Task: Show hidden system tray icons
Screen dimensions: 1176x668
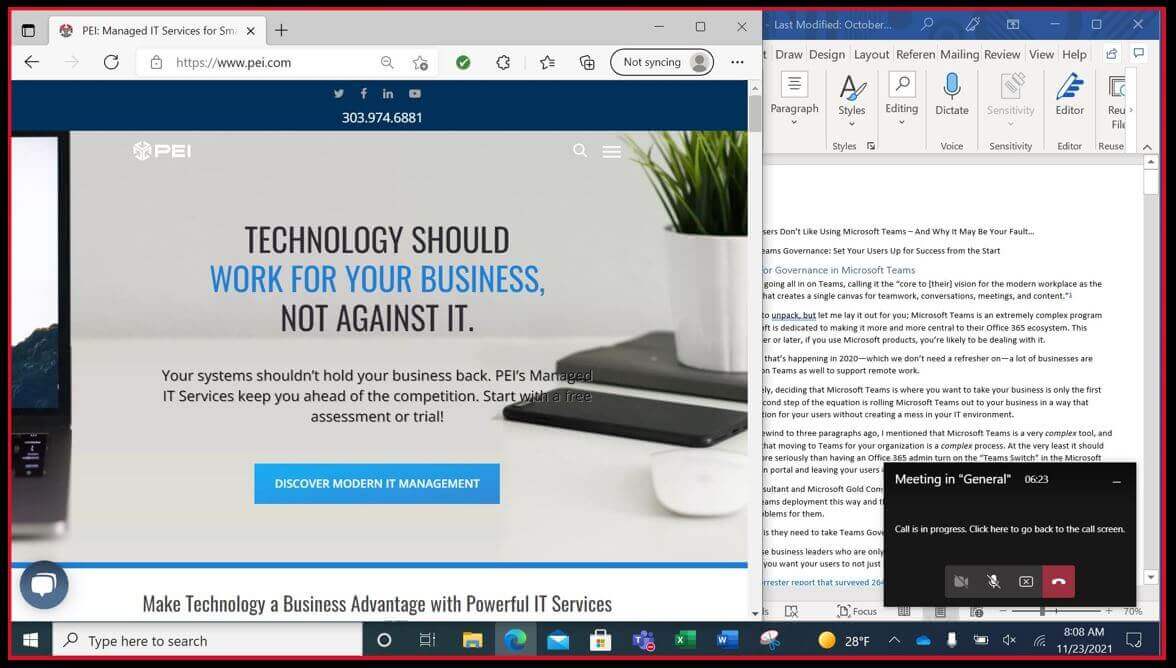Action: 895,640
